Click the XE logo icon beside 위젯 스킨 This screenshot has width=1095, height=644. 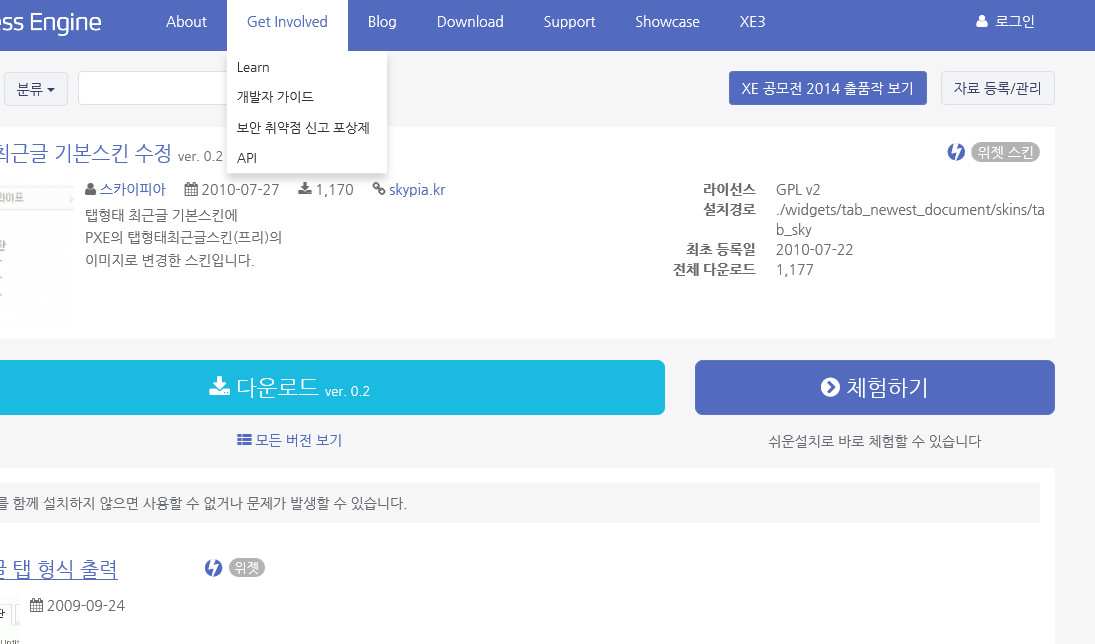coord(956,152)
